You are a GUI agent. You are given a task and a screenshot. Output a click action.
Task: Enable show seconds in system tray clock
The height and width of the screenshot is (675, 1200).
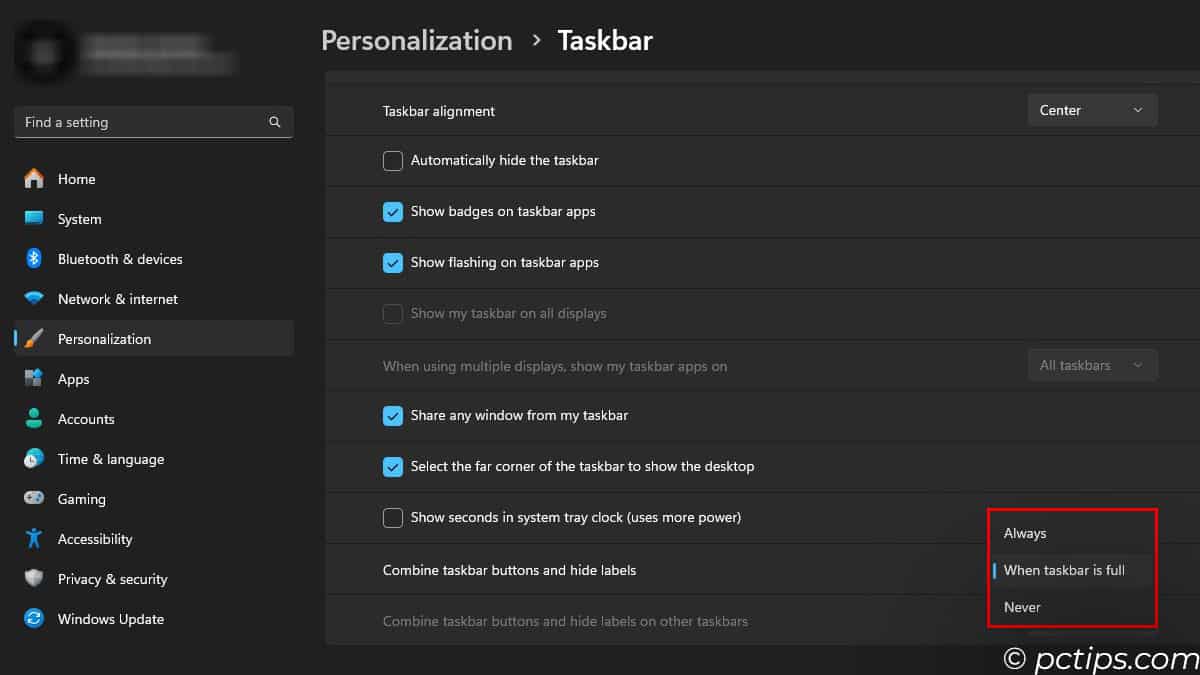click(392, 517)
